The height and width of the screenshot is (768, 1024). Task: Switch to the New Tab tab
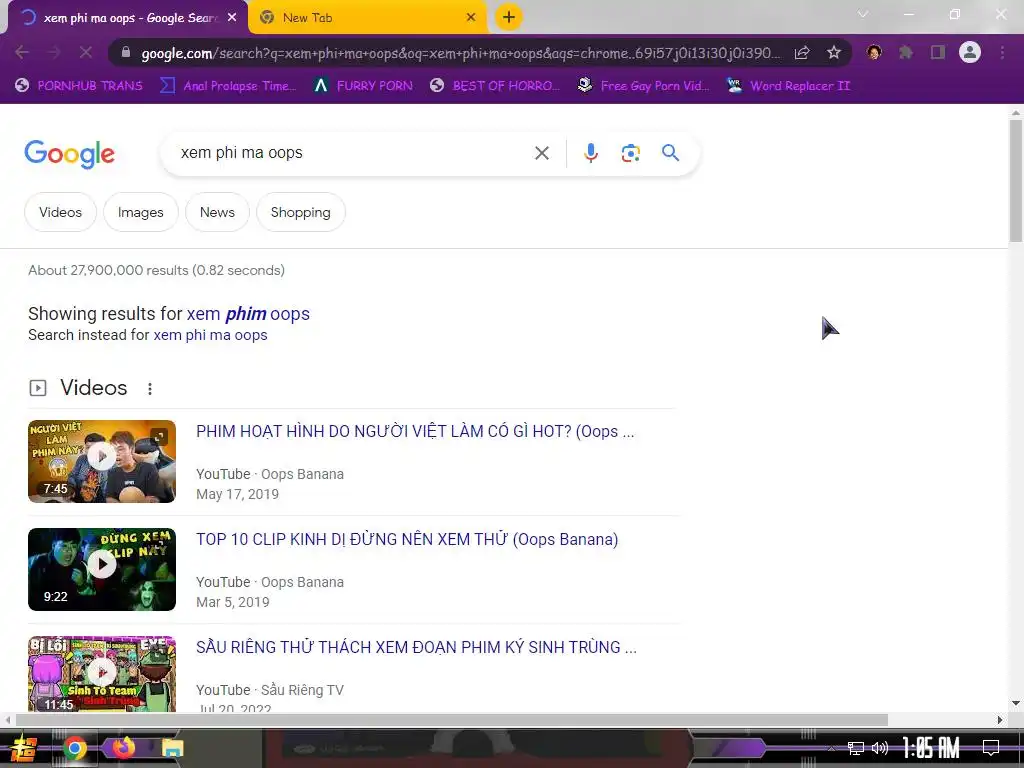click(x=368, y=18)
